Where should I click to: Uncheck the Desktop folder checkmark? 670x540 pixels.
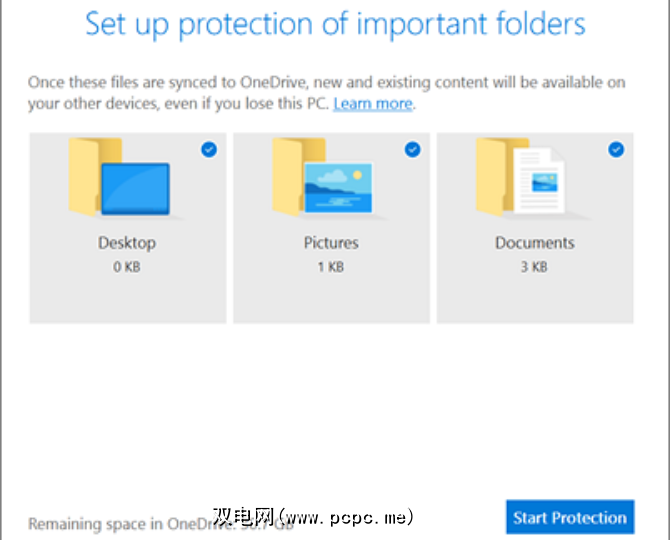[208, 149]
